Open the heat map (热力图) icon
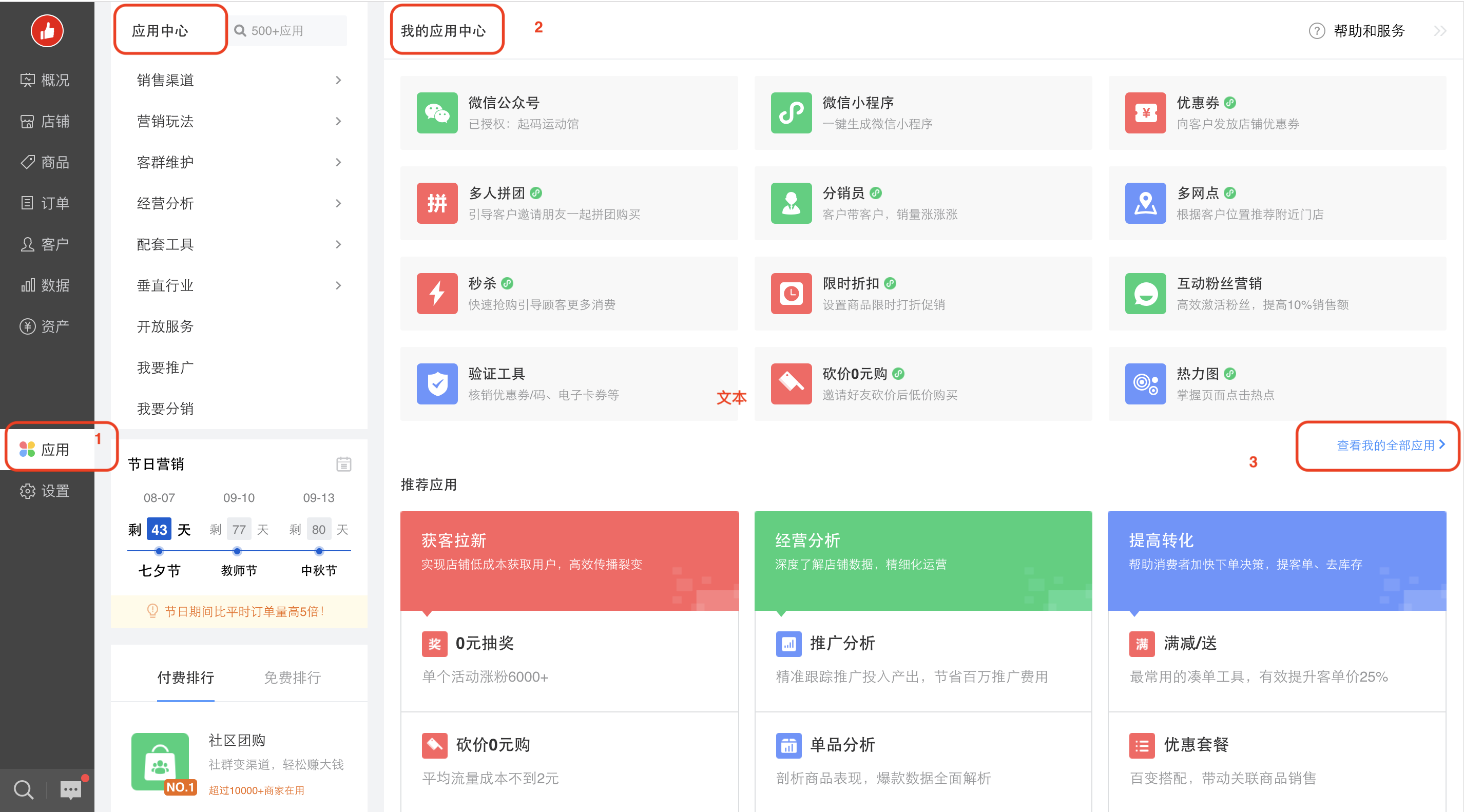 point(1145,383)
